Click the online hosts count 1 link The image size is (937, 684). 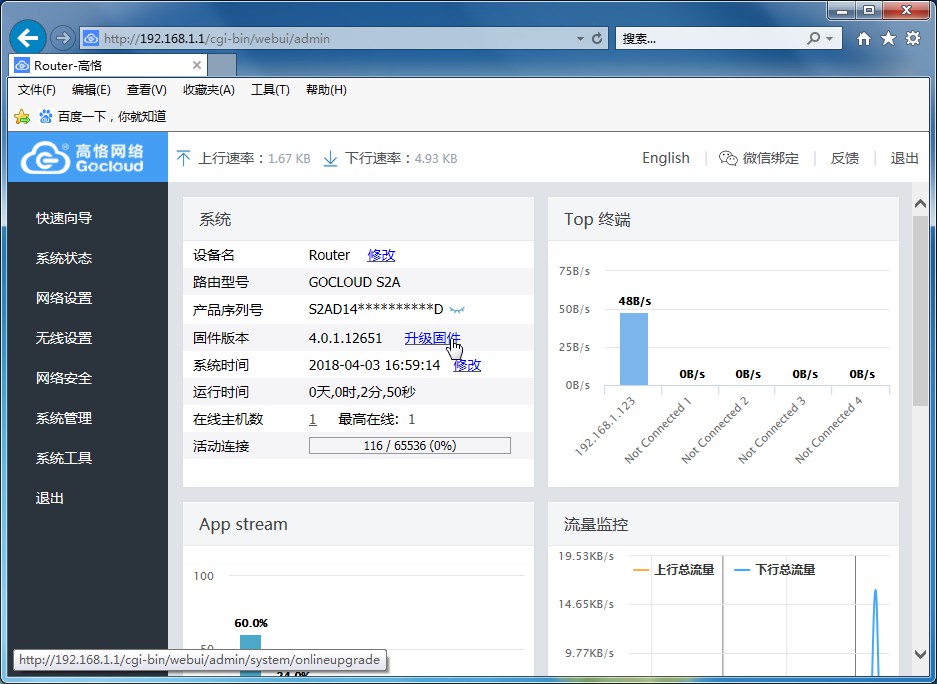pos(313,419)
